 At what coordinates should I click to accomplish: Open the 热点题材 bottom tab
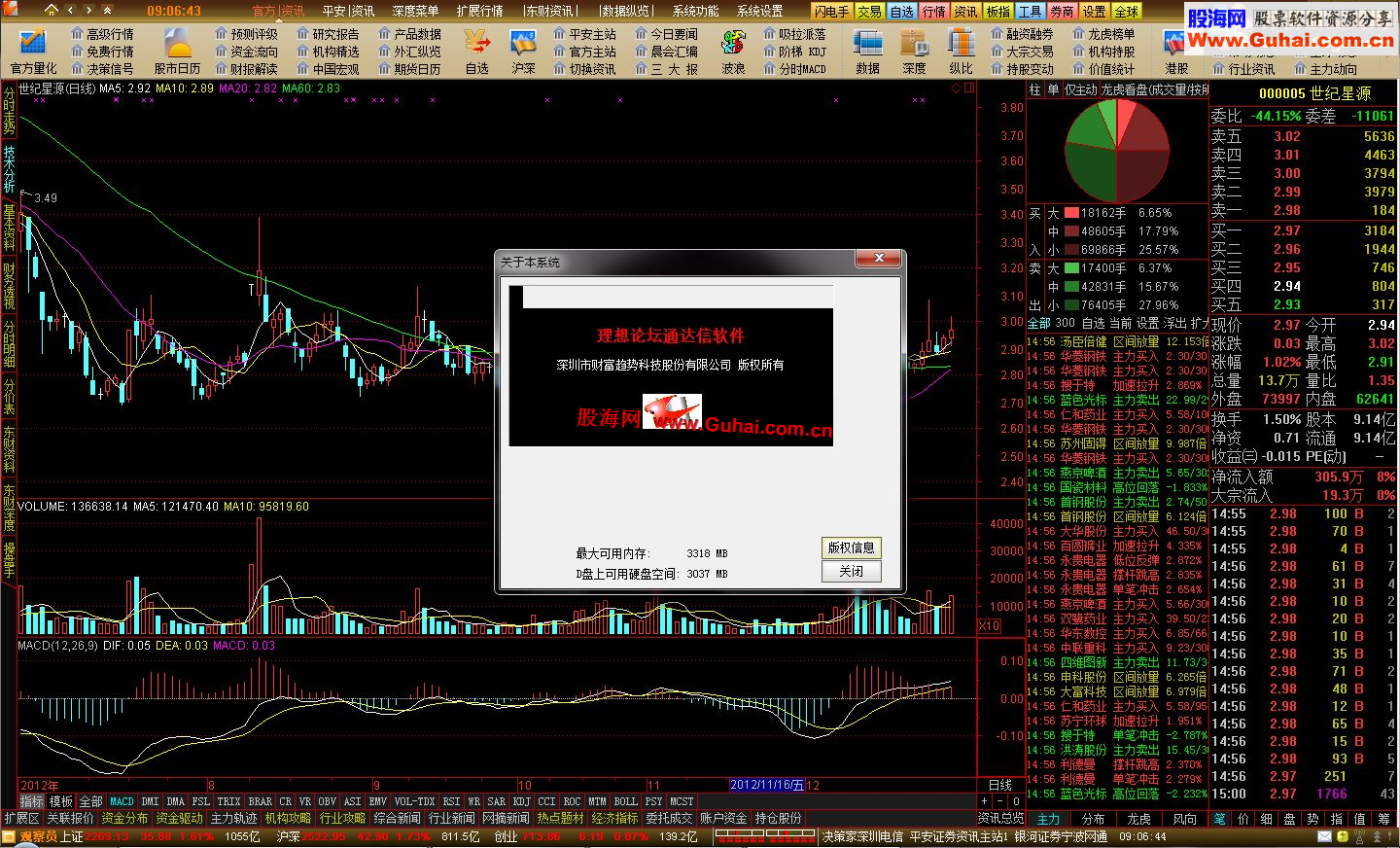click(560, 818)
